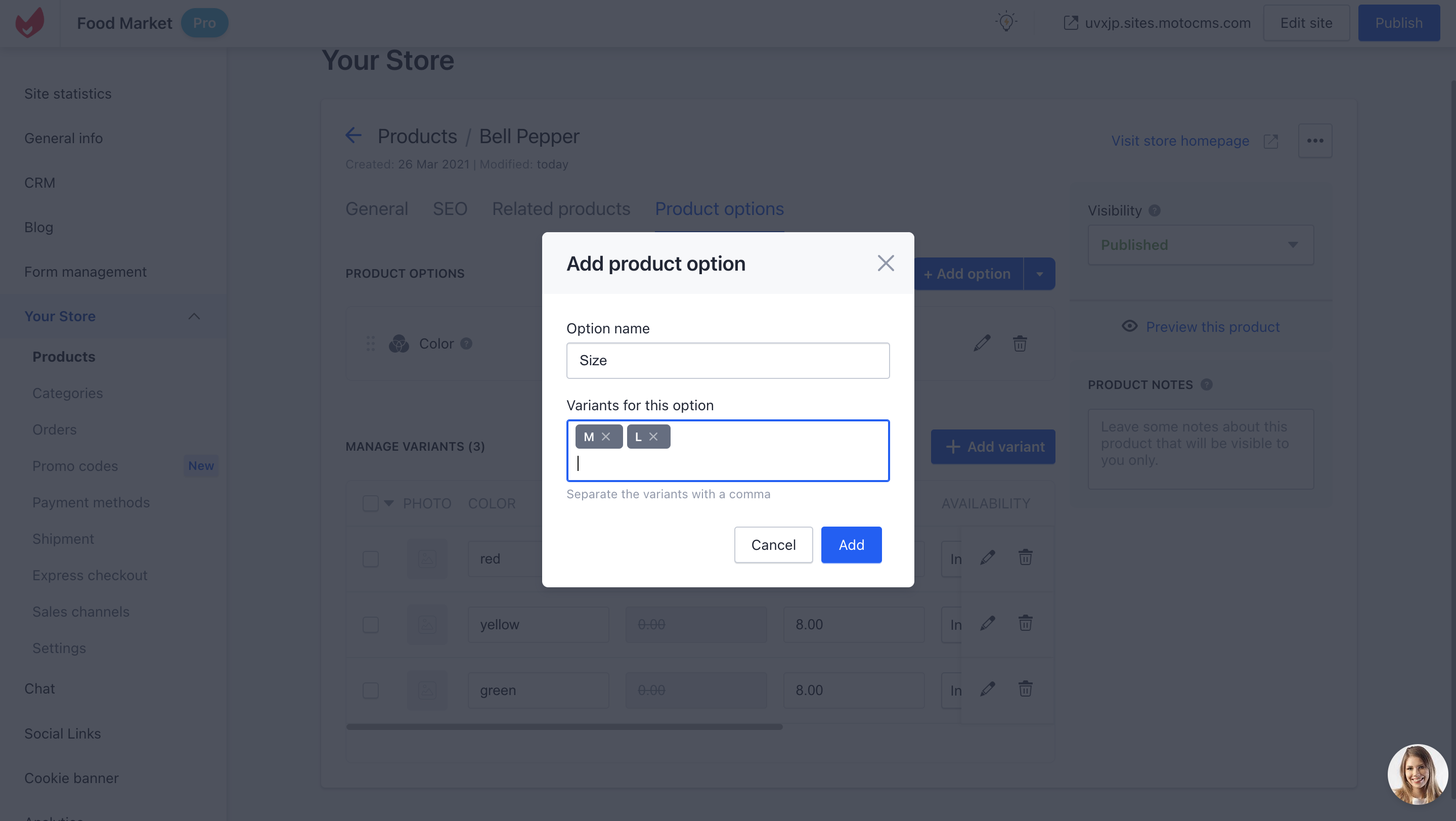Click the Add variant button

pos(993,447)
